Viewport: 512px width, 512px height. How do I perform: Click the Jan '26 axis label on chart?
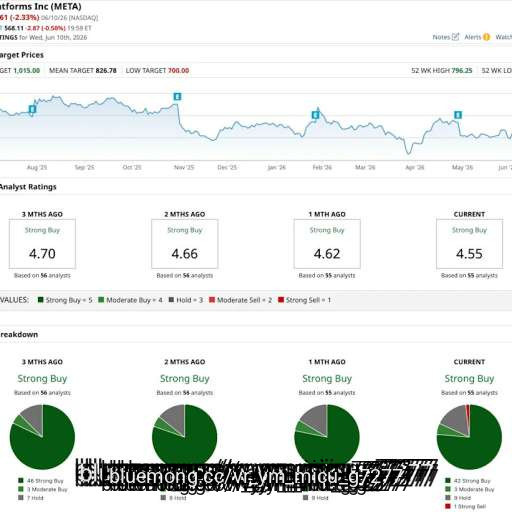pos(277,167)
